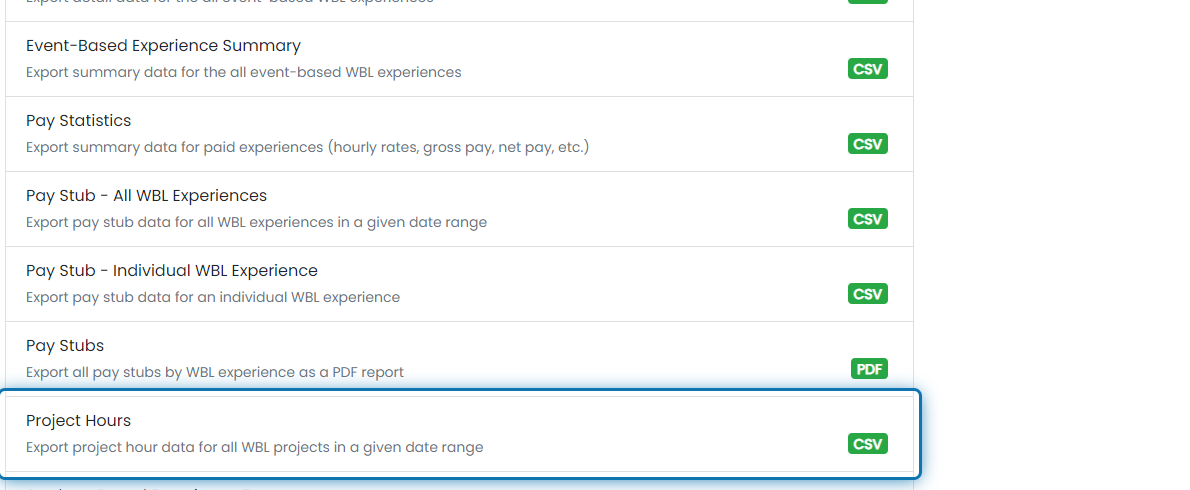Click the Project Hours CSV badge
Image resolution: width=1190 pixels, height=490 pixels.
(867, 444)
